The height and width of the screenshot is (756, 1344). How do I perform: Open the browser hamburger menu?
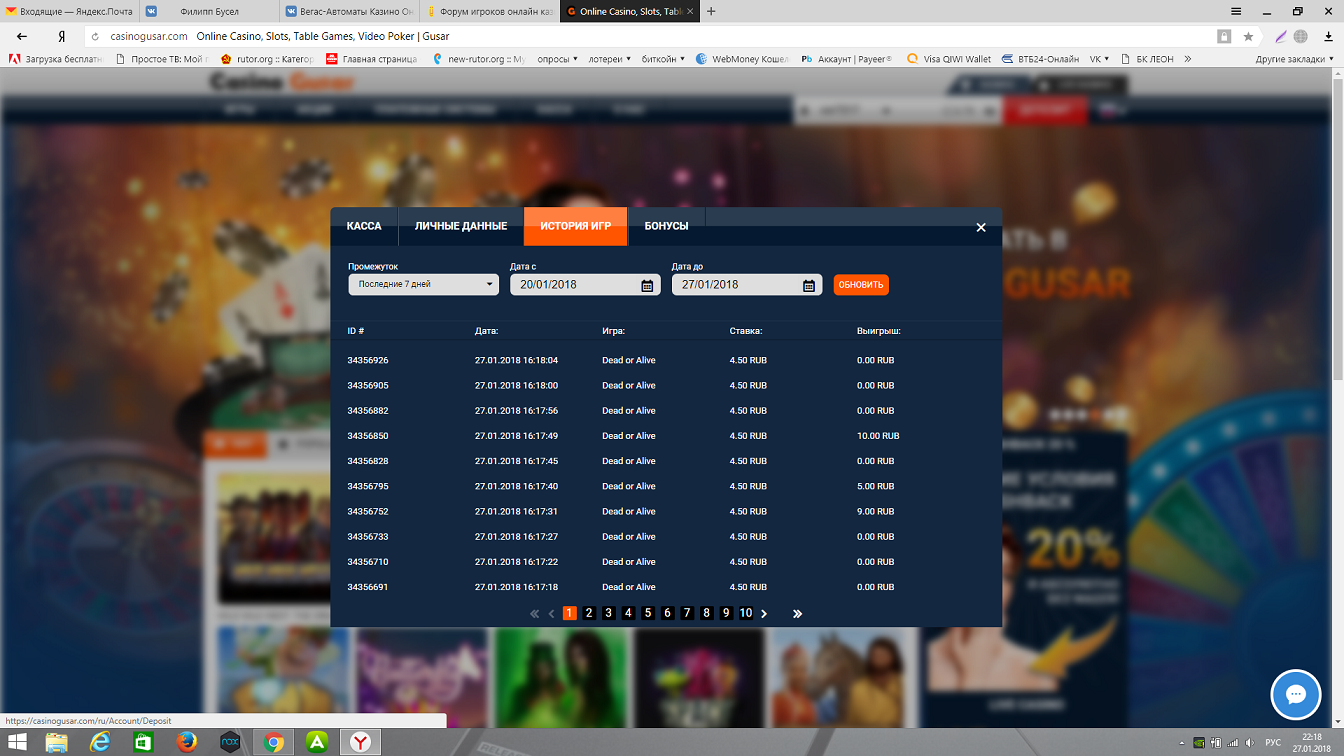pos(1236,11)
